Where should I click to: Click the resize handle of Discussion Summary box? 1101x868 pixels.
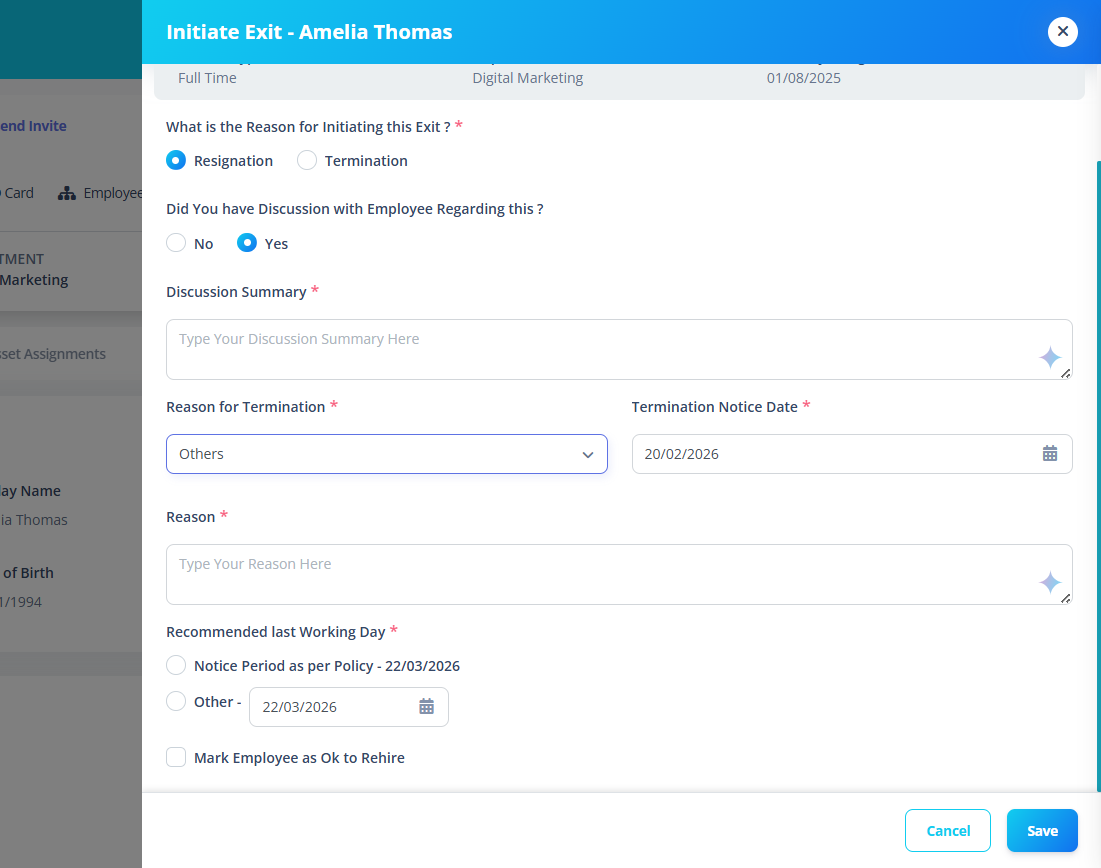point(1066,374)
